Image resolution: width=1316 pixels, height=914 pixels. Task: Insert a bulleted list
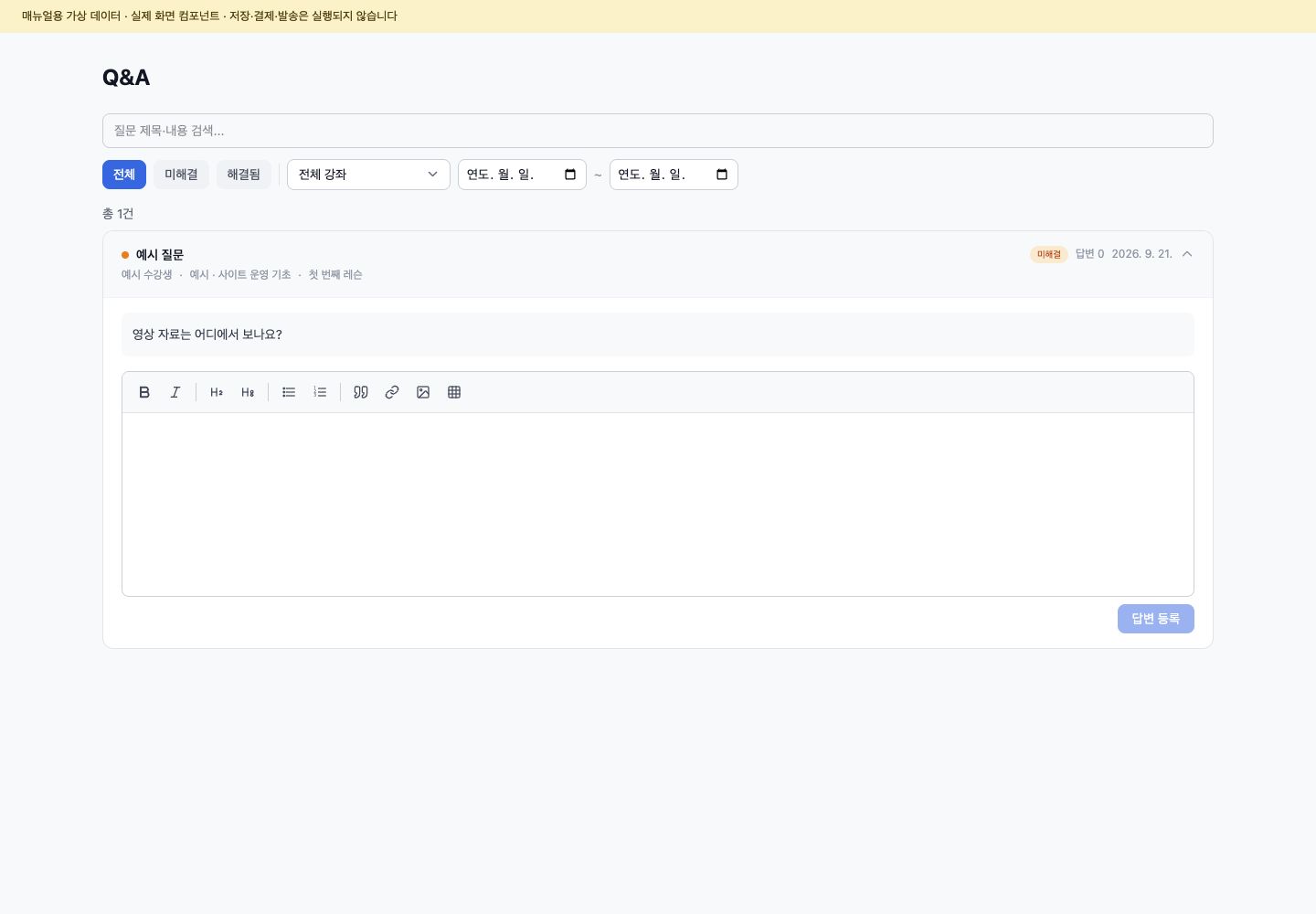[289, 392]
